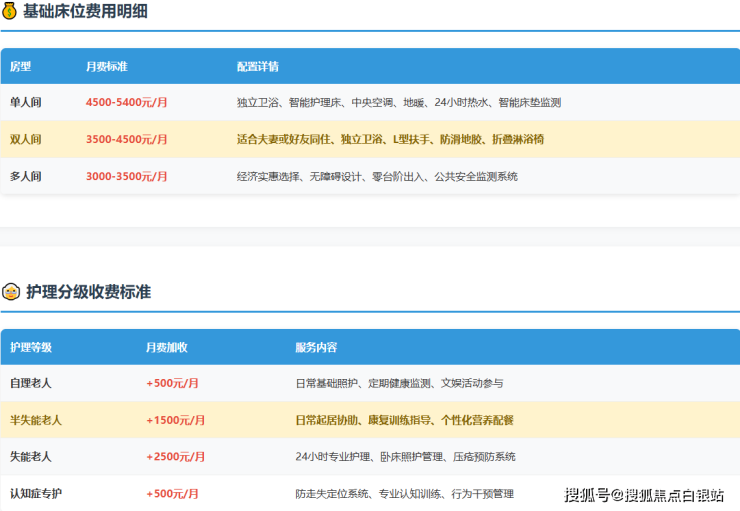Click the 认知症专护 care level cell
Viewport: 740px width, 511px height.
[36, 494]
